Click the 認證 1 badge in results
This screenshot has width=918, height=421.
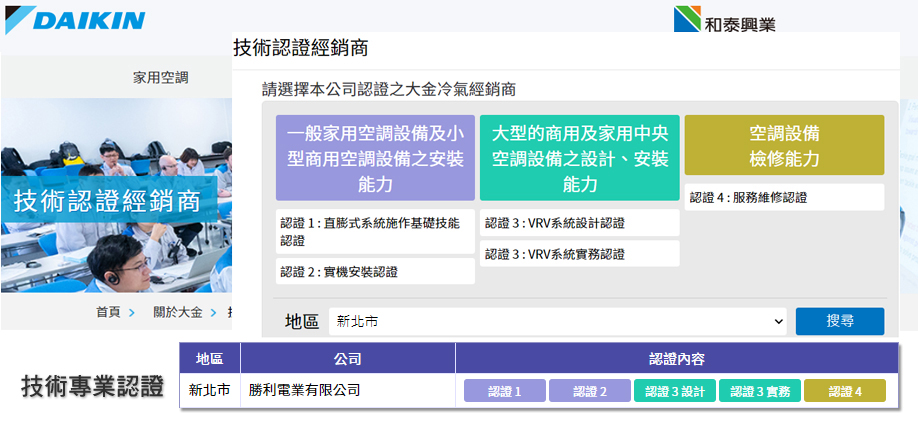coord(505,391)
